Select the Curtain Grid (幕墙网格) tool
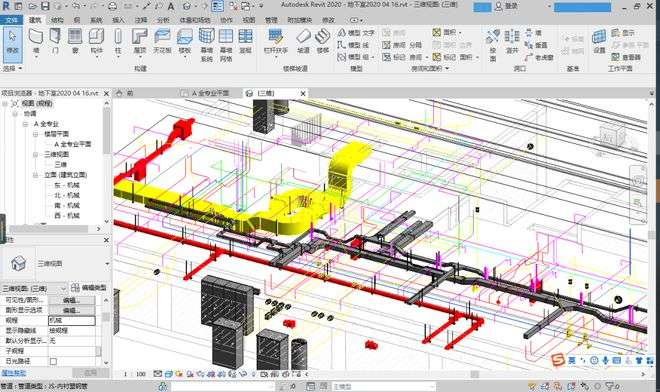660x392 pixels. 226,45
